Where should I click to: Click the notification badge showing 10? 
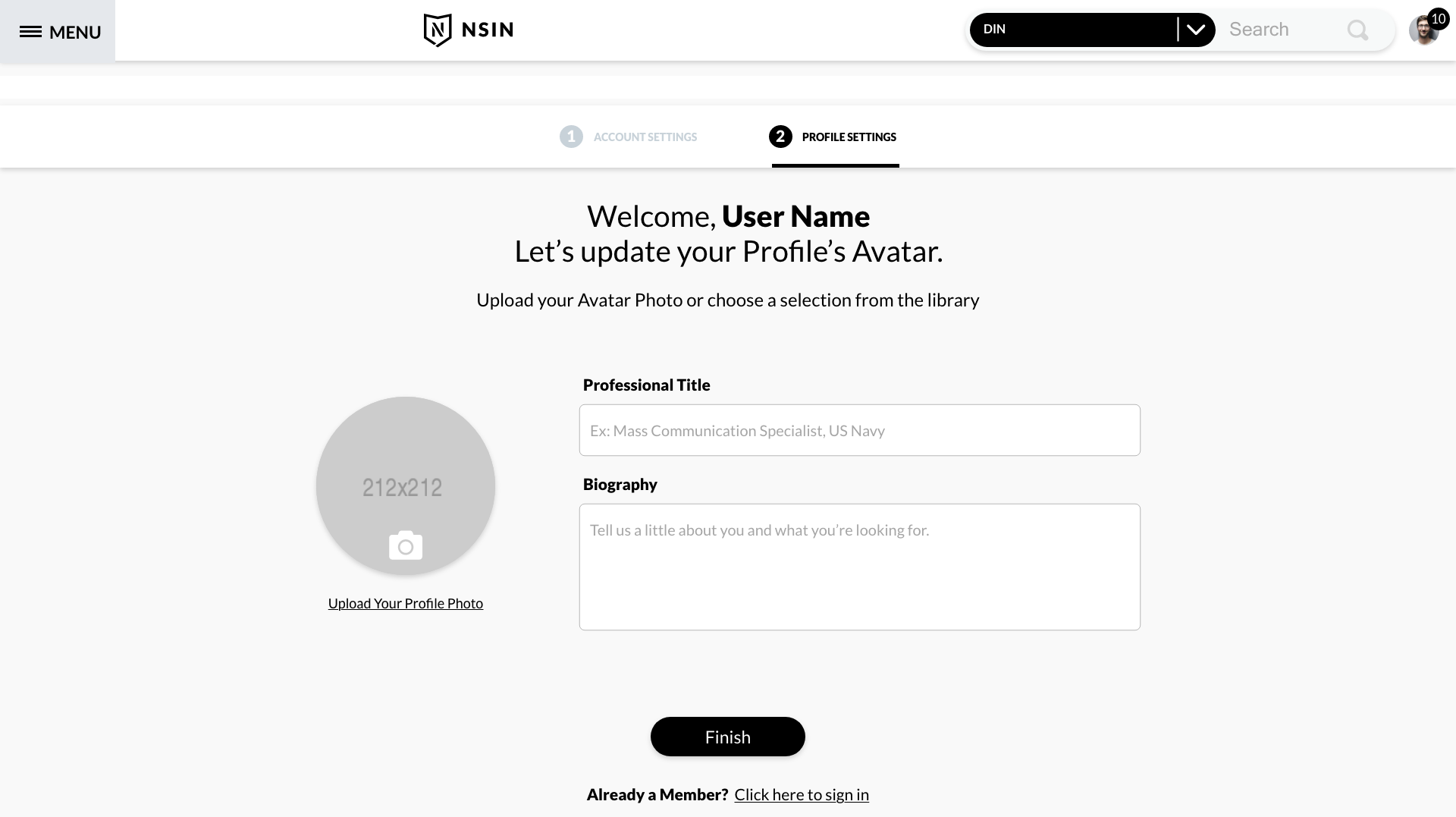1439,18
